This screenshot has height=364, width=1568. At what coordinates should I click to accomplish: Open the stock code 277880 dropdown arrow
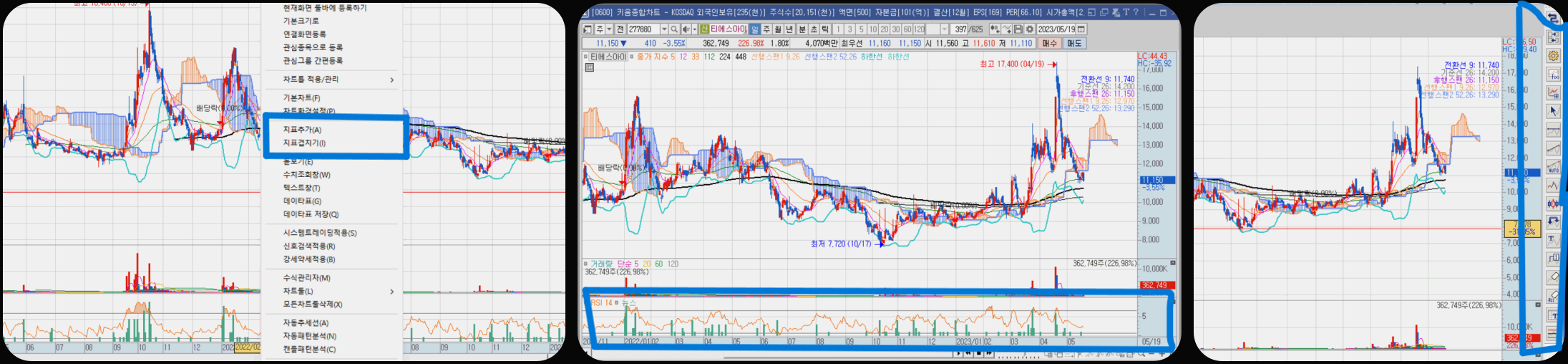[664, 29]
